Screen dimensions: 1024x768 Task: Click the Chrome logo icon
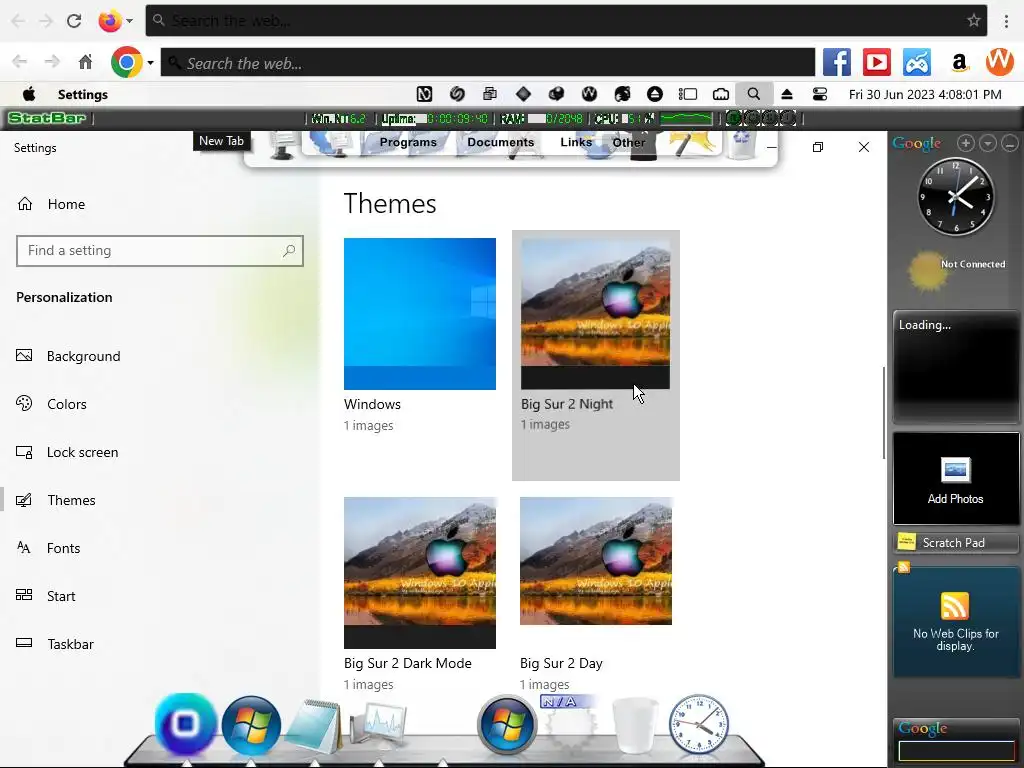[x=127, y=63]
